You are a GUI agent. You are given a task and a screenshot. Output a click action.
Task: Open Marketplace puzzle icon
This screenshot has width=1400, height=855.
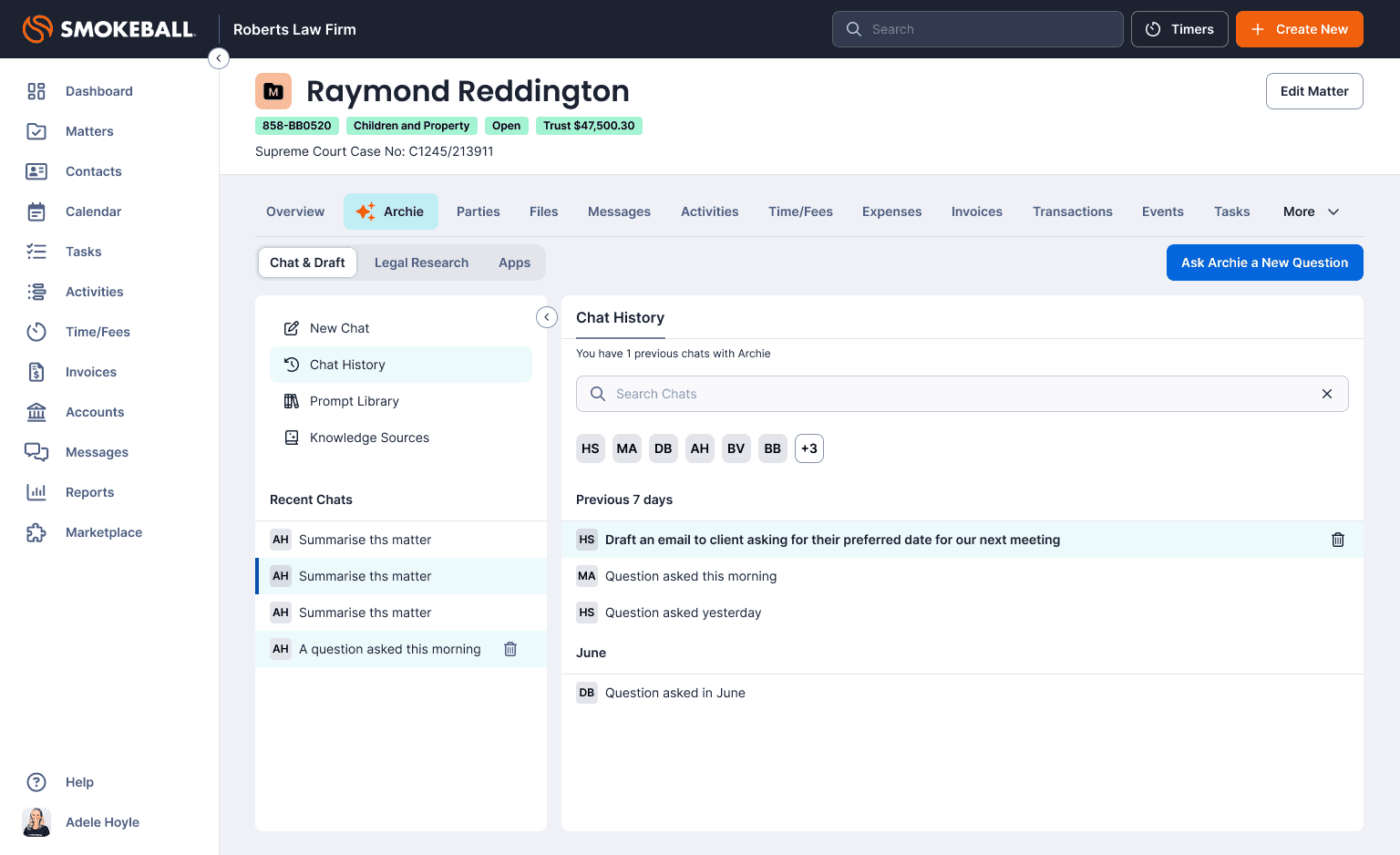pyautogui.click(x=36, y=532)
